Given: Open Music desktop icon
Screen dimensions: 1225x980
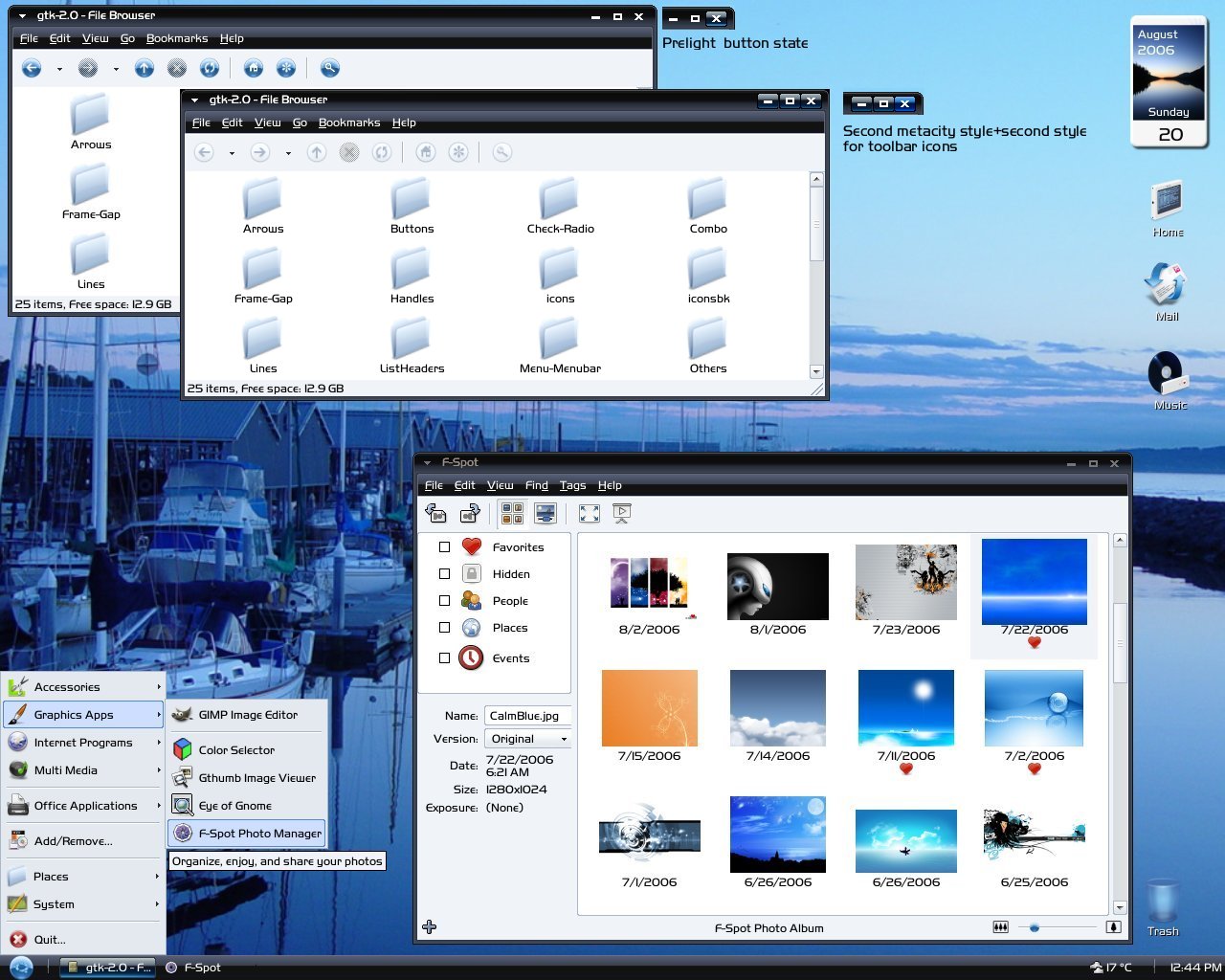Looking at the screenshot, I should tap(1169, 380).
